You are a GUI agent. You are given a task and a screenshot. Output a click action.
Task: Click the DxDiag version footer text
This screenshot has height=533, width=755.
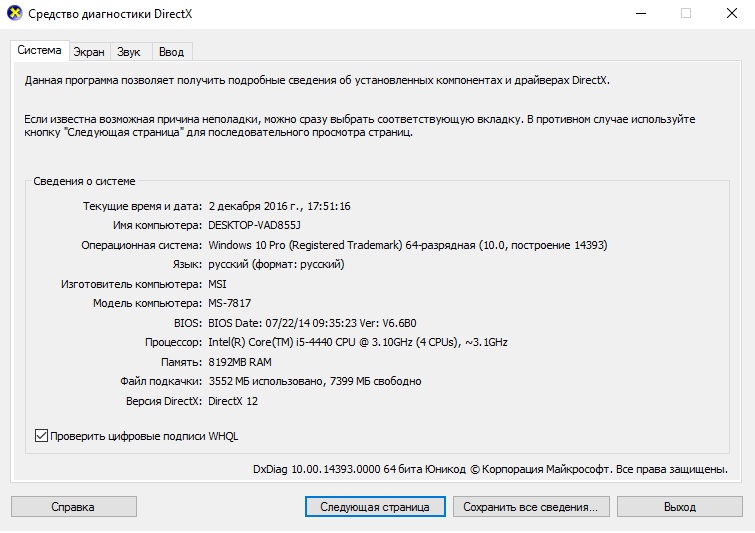tap(489, 468)
